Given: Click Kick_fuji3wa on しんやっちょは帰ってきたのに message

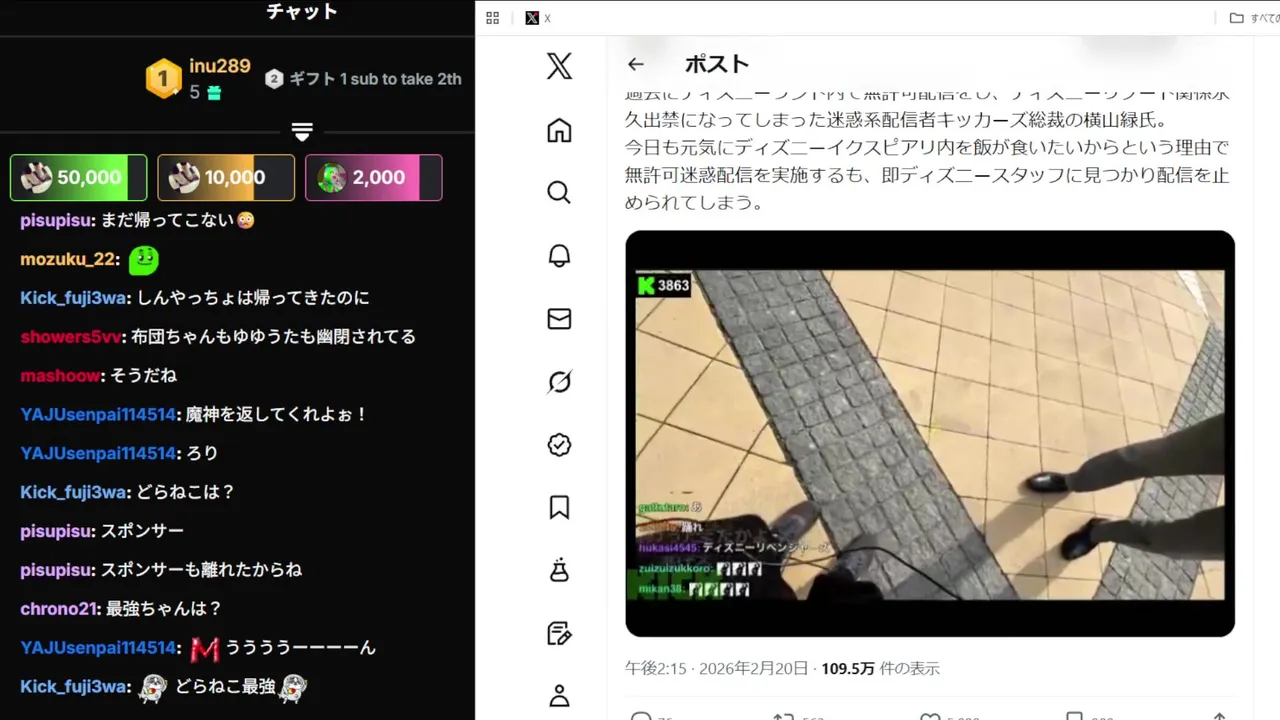Looking at the screenshot, I should click(75, 298).
